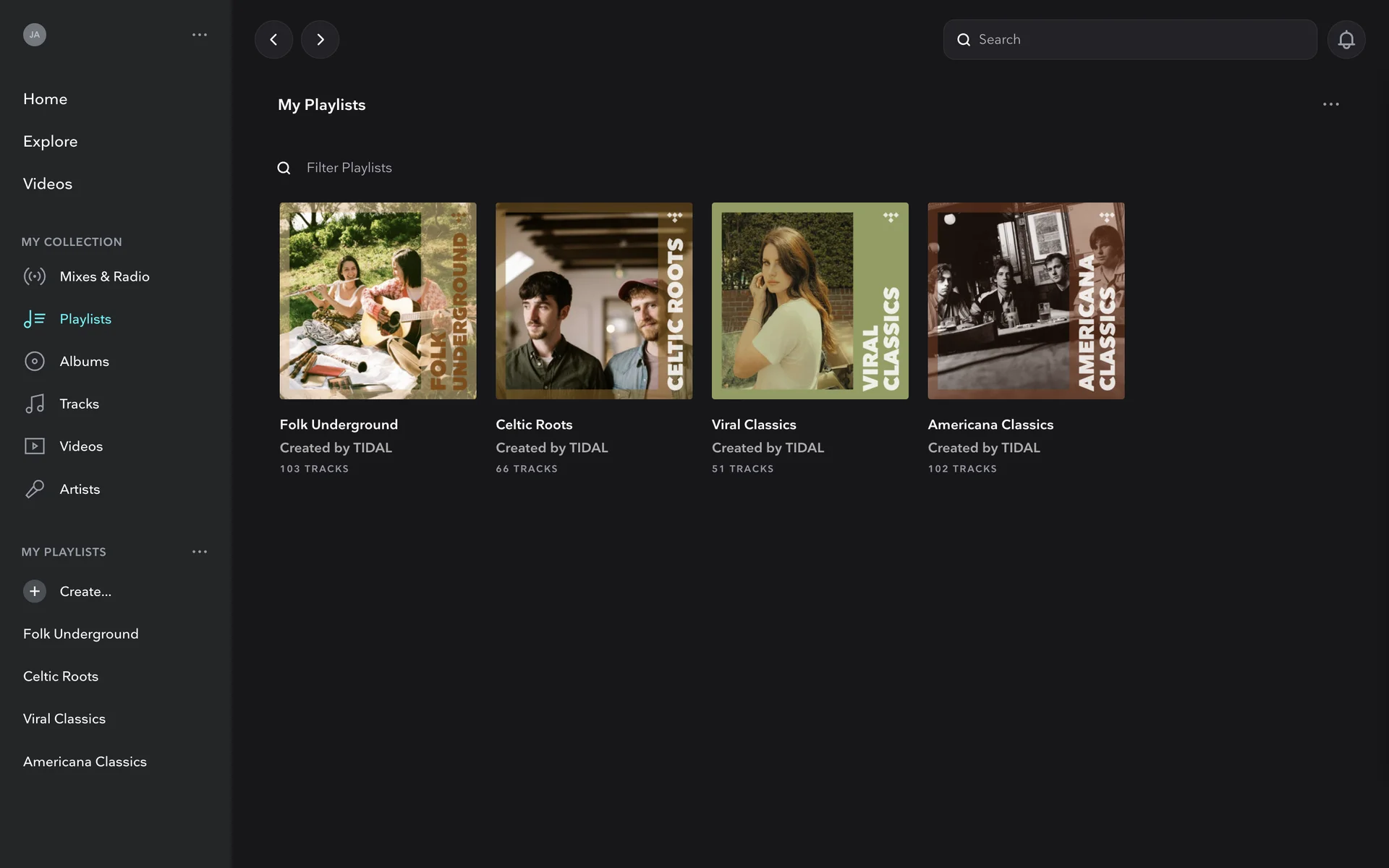Open Americana Classics from the sidebar list
Screen dimensions: 1389x868
coord(85,762)
